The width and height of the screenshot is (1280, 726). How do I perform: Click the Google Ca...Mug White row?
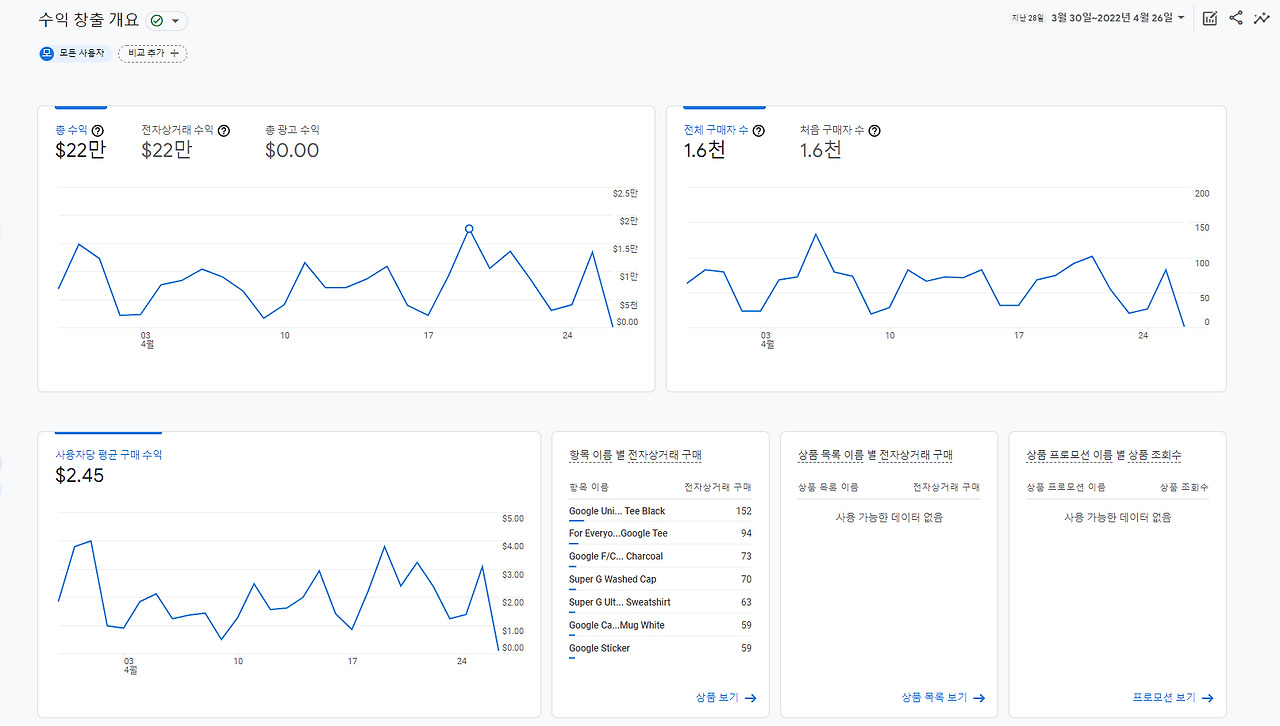(660, 626)
